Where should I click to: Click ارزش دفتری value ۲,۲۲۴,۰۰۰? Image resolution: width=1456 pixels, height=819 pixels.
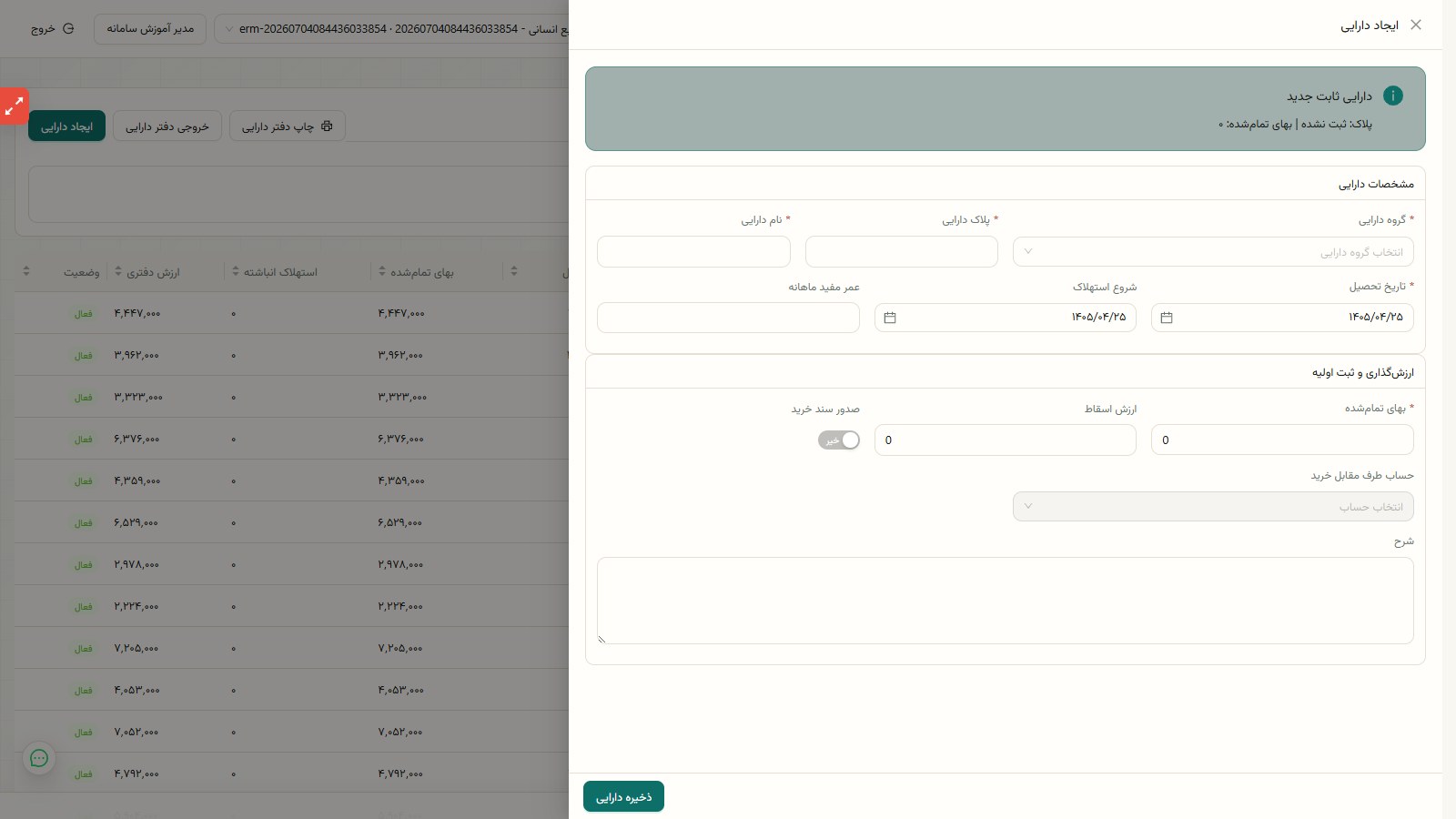136,607
